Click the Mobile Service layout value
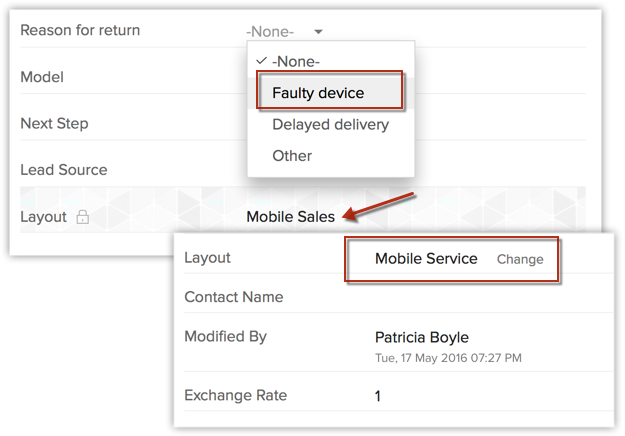Viewport: 625px width, 436px height. tap(426, 258)
